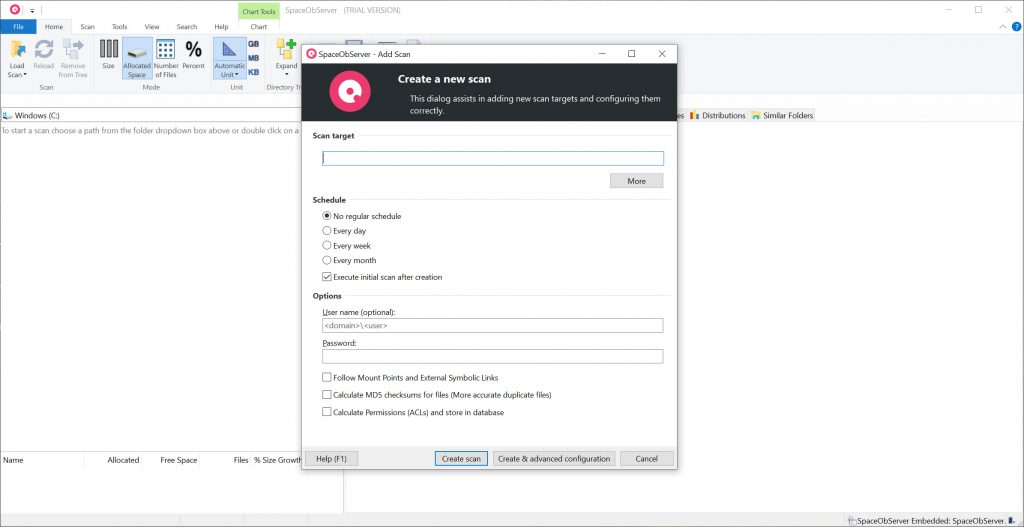Enable Calculate MD5 checksums for files
Viewport: 1024px width, 527px height.
327,394
